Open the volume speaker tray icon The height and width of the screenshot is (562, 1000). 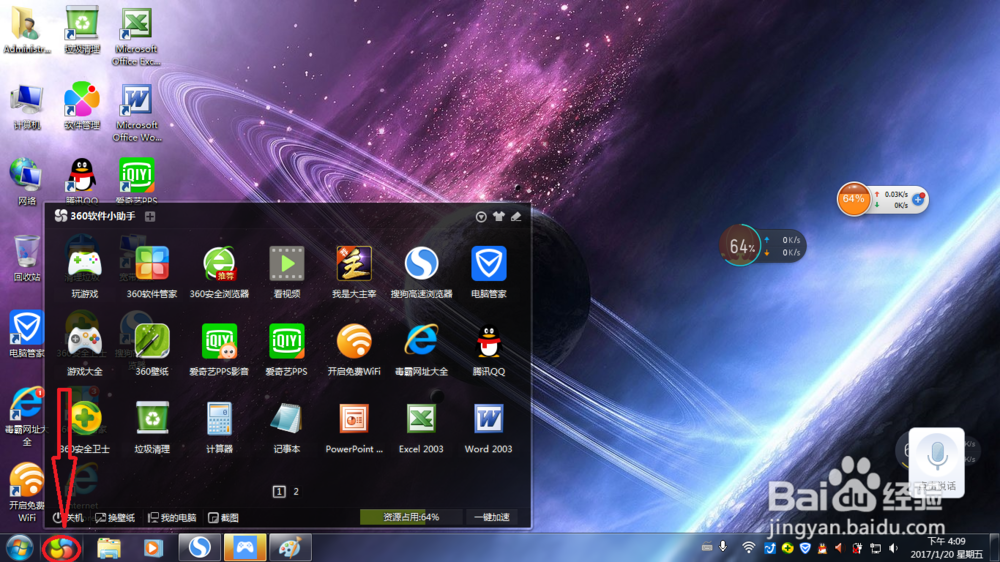(893, 548)
